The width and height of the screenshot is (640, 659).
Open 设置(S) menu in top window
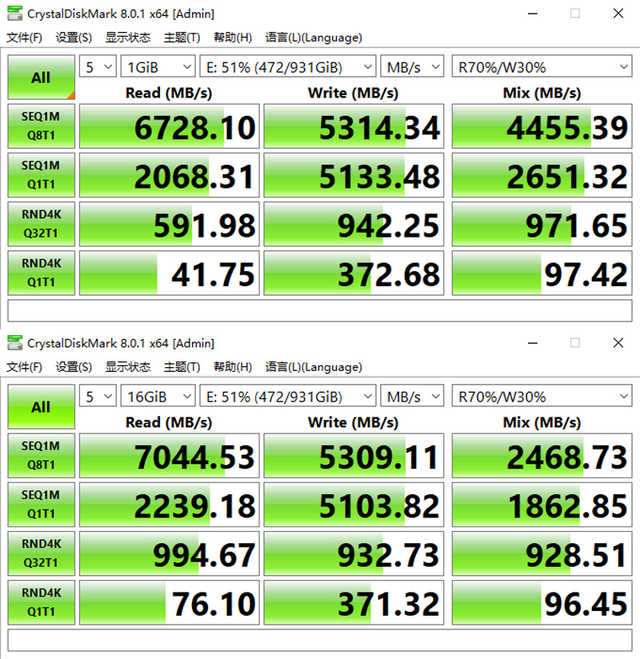click(x=74, y=37)
